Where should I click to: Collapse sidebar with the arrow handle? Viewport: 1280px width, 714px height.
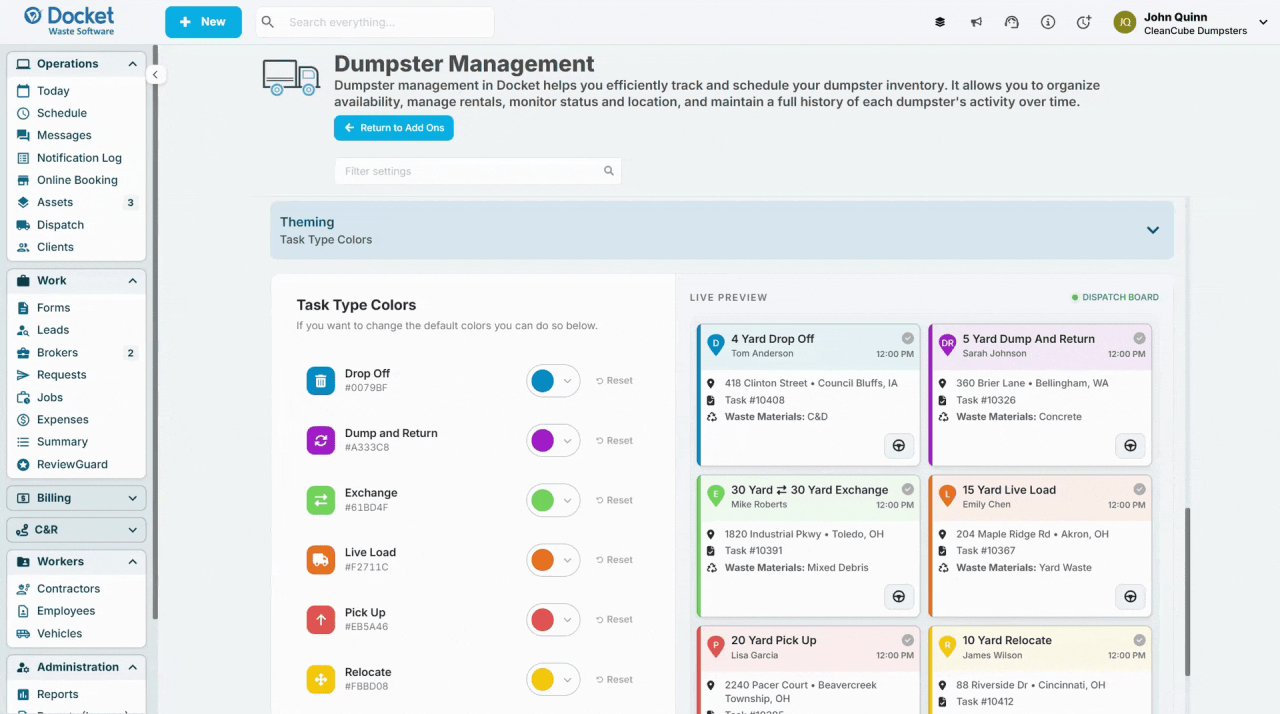[154, 75]
